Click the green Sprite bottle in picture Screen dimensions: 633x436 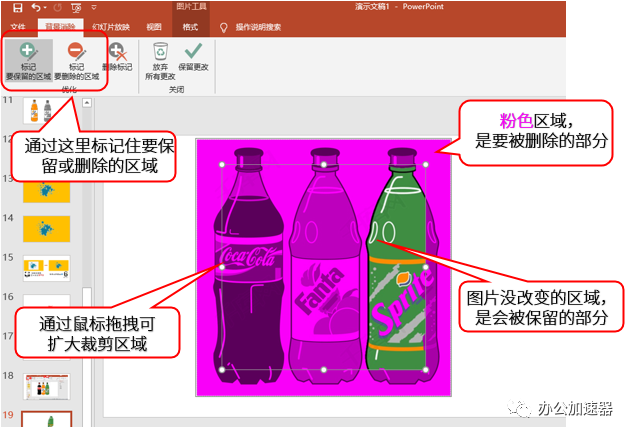[400, 266]
